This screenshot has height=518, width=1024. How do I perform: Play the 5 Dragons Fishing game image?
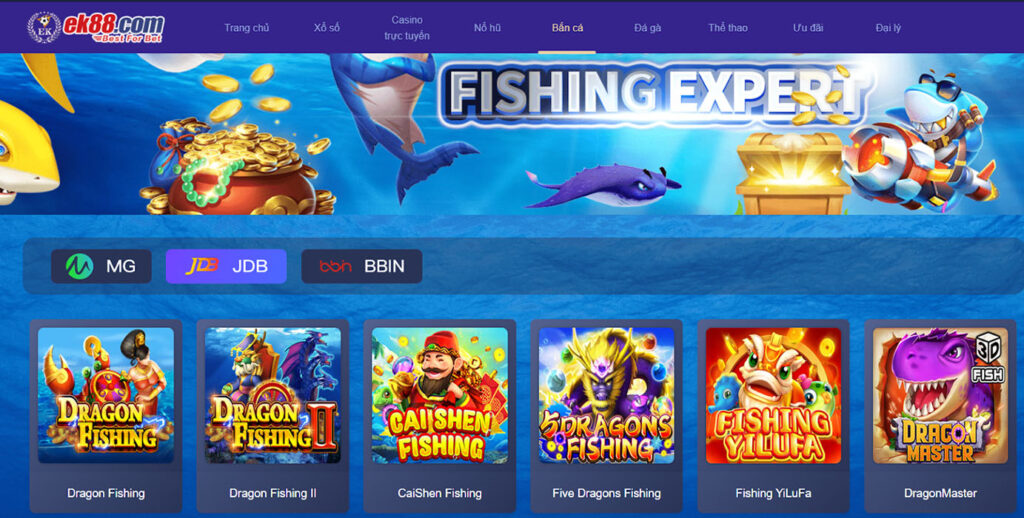[607, 395]
